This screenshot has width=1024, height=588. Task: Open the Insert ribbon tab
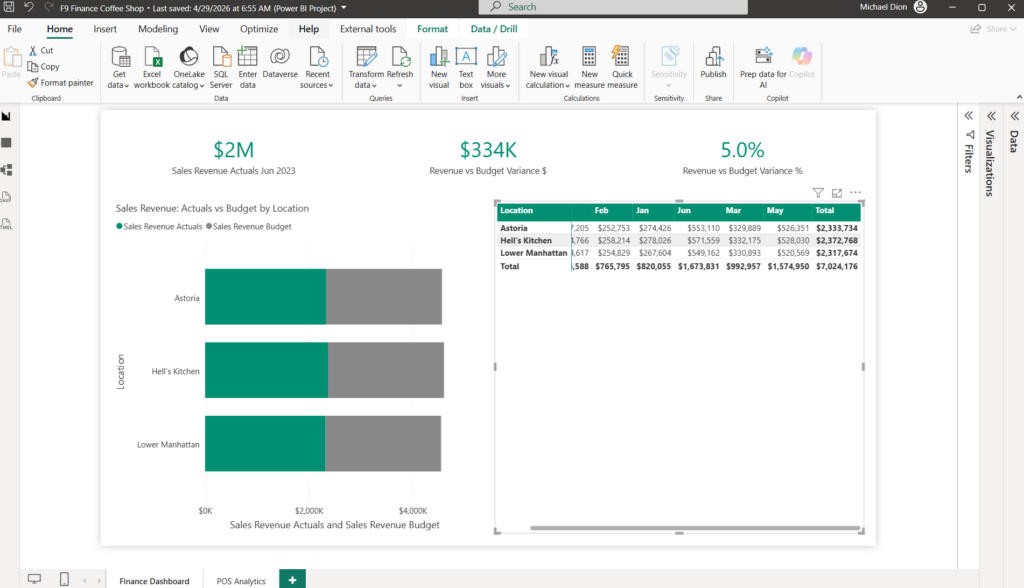[x=104, y=29]
